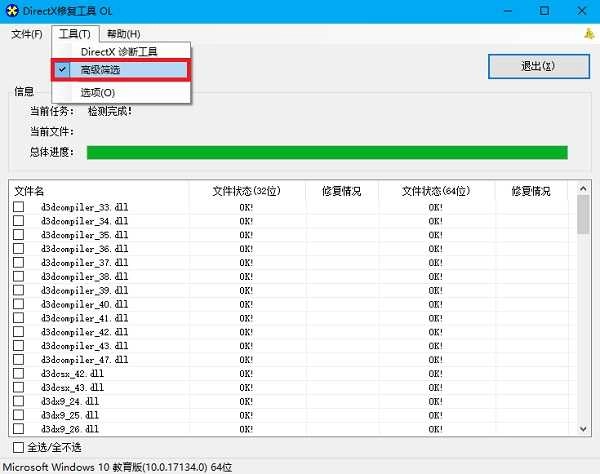Collapse the 工具(T) menu
This screenshot has height=474, width=600.
[x=75, y=34]
